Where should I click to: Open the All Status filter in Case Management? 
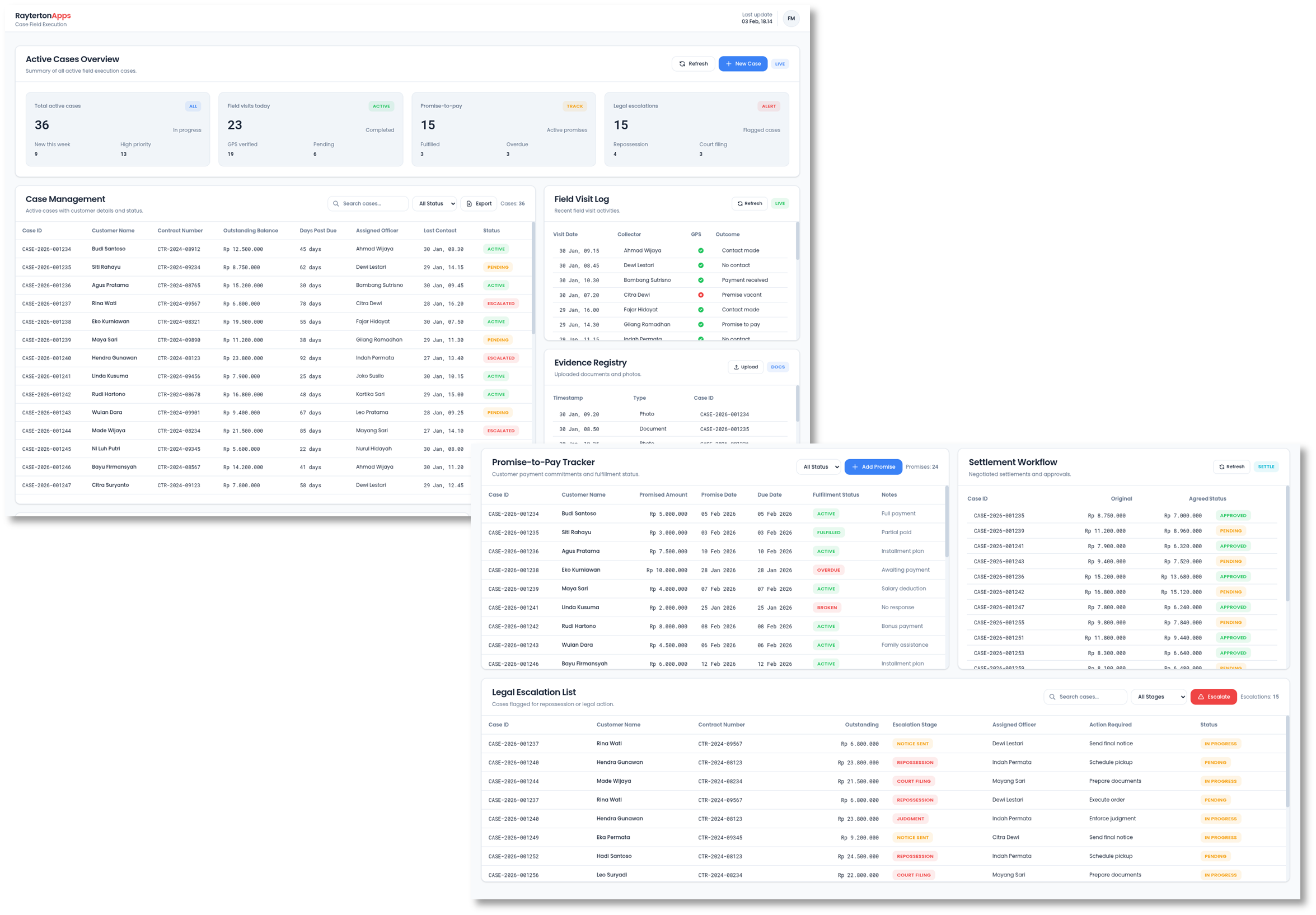point(434,203)
